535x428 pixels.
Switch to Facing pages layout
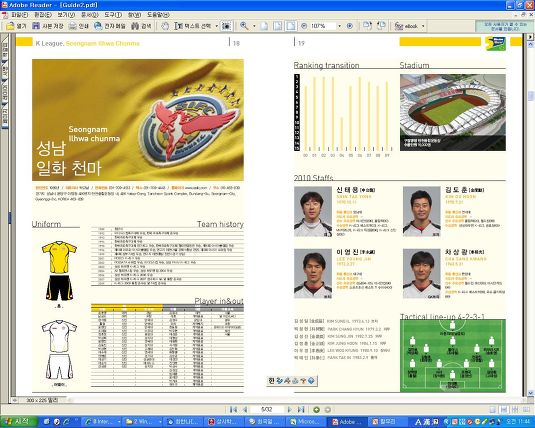(x=526, y=409)
